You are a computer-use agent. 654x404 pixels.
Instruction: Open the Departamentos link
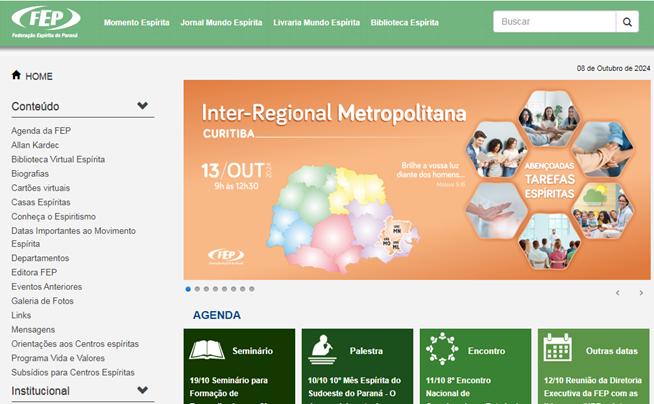click(x=40, y=258)
